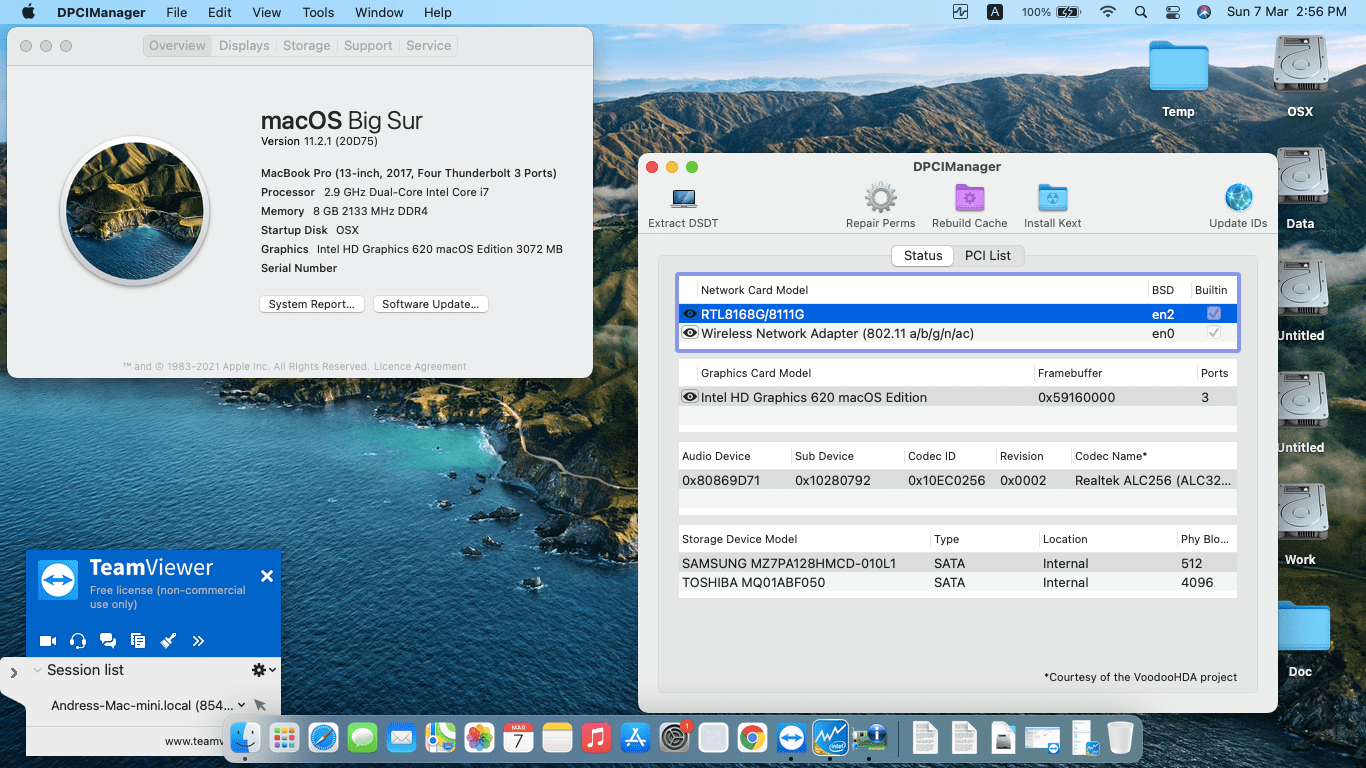Image resolution: width=1366 pixels, height=768 pixels.
Task: Toggle Builtin checkbox for Wireless Network Adapter
Action: [x=1214, y=333]
